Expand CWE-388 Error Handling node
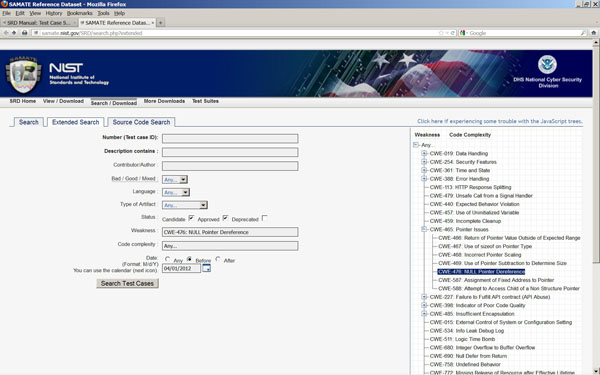600x375 pixels. (424, 179)
